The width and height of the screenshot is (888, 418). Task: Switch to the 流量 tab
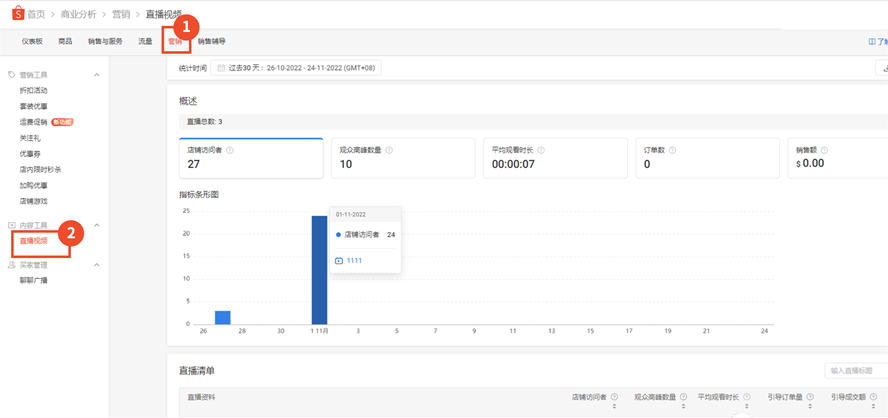point(146,41)
